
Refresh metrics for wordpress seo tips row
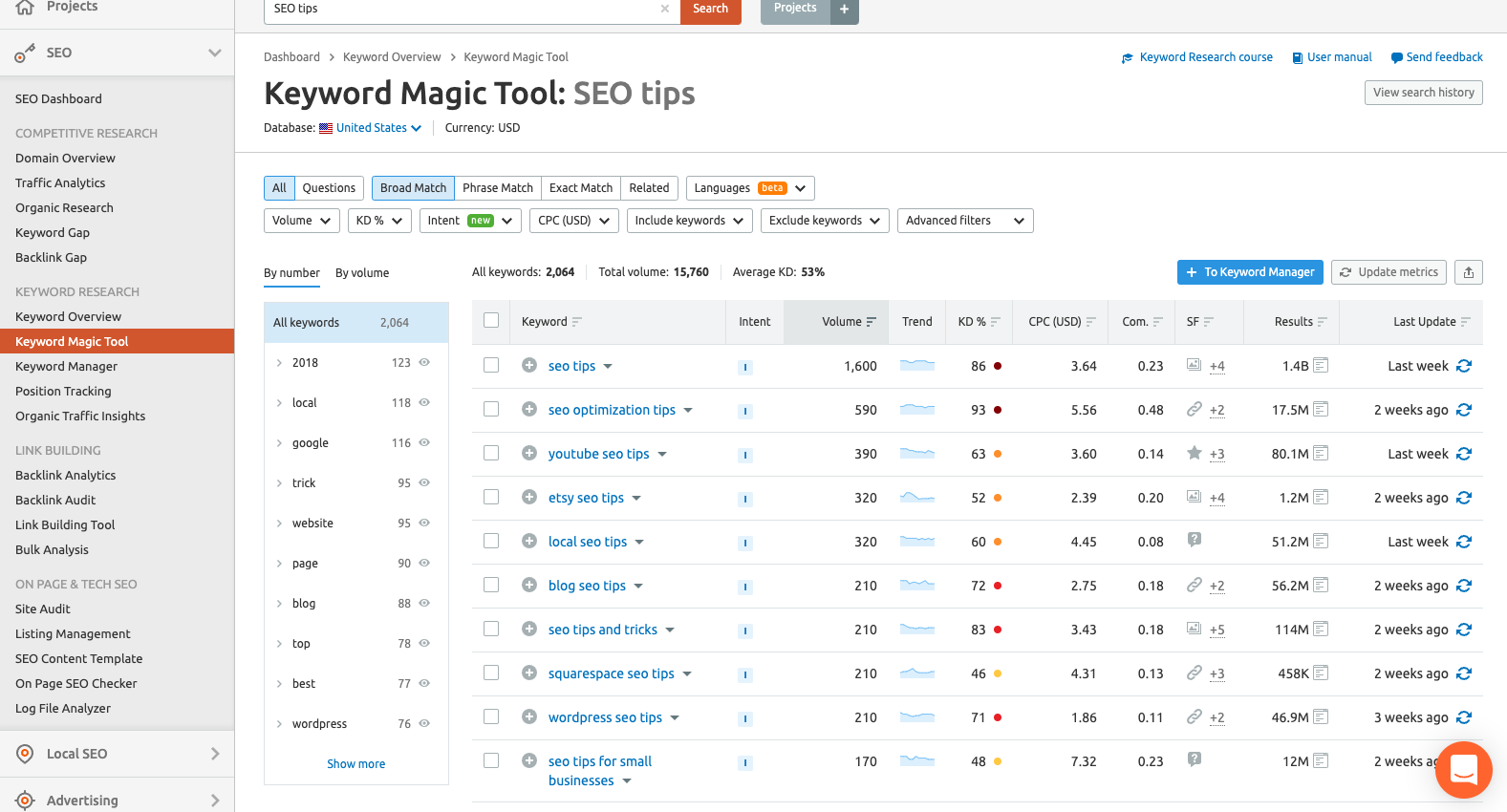(1464, 717)
